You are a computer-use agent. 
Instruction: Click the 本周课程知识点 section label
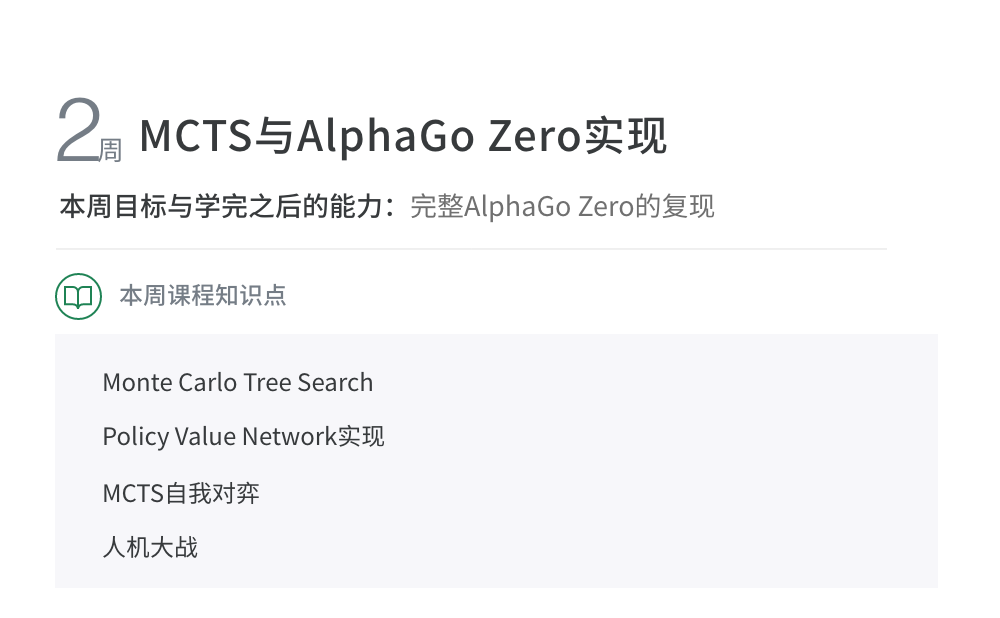pos(203,296)
